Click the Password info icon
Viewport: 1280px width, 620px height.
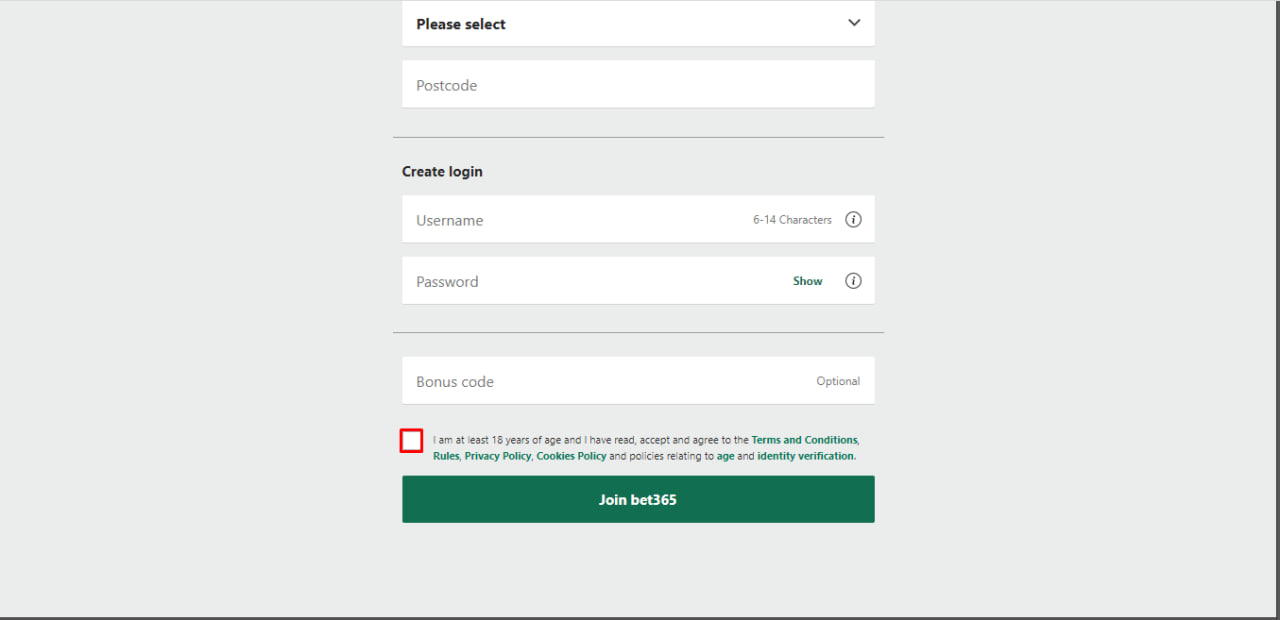pyautogui.click(x=853, y=281)
